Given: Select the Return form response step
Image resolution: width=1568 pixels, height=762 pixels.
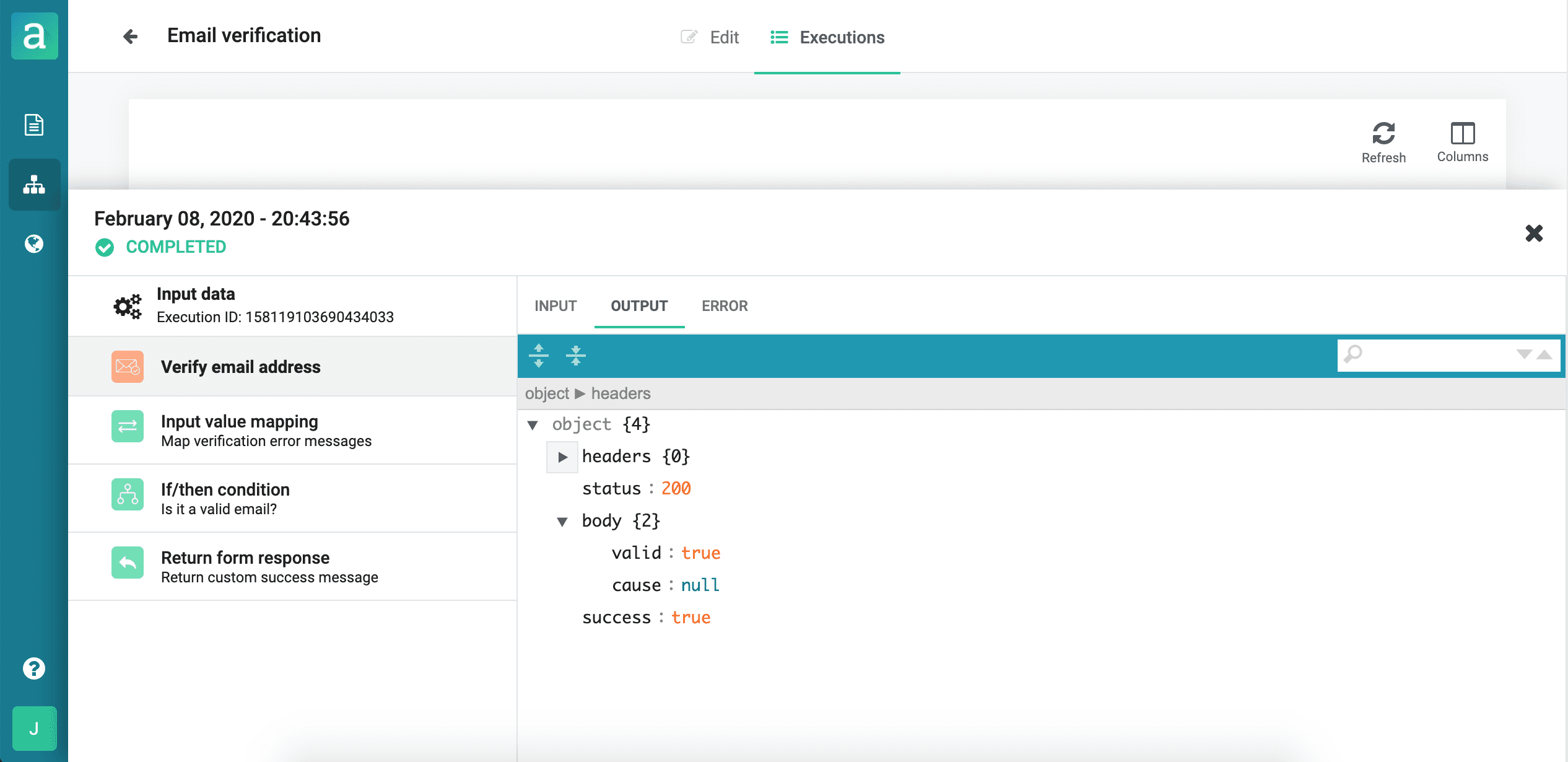Looking at the screenshot, I should tap(292, 567).
